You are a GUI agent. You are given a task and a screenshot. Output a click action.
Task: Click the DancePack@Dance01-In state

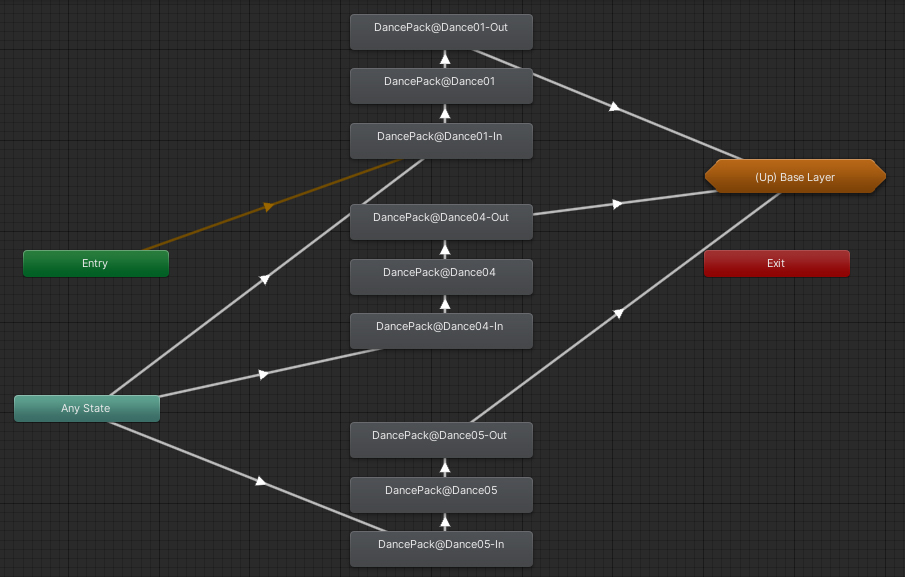(440, 136)
